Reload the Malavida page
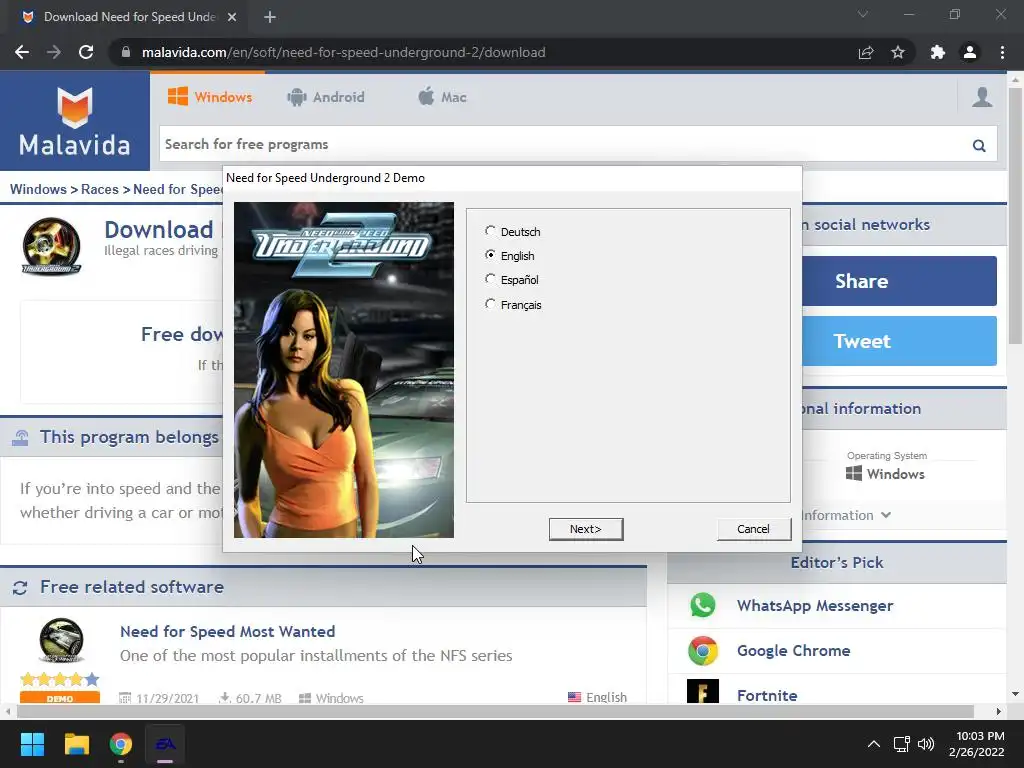 click(x=86, y=52)
